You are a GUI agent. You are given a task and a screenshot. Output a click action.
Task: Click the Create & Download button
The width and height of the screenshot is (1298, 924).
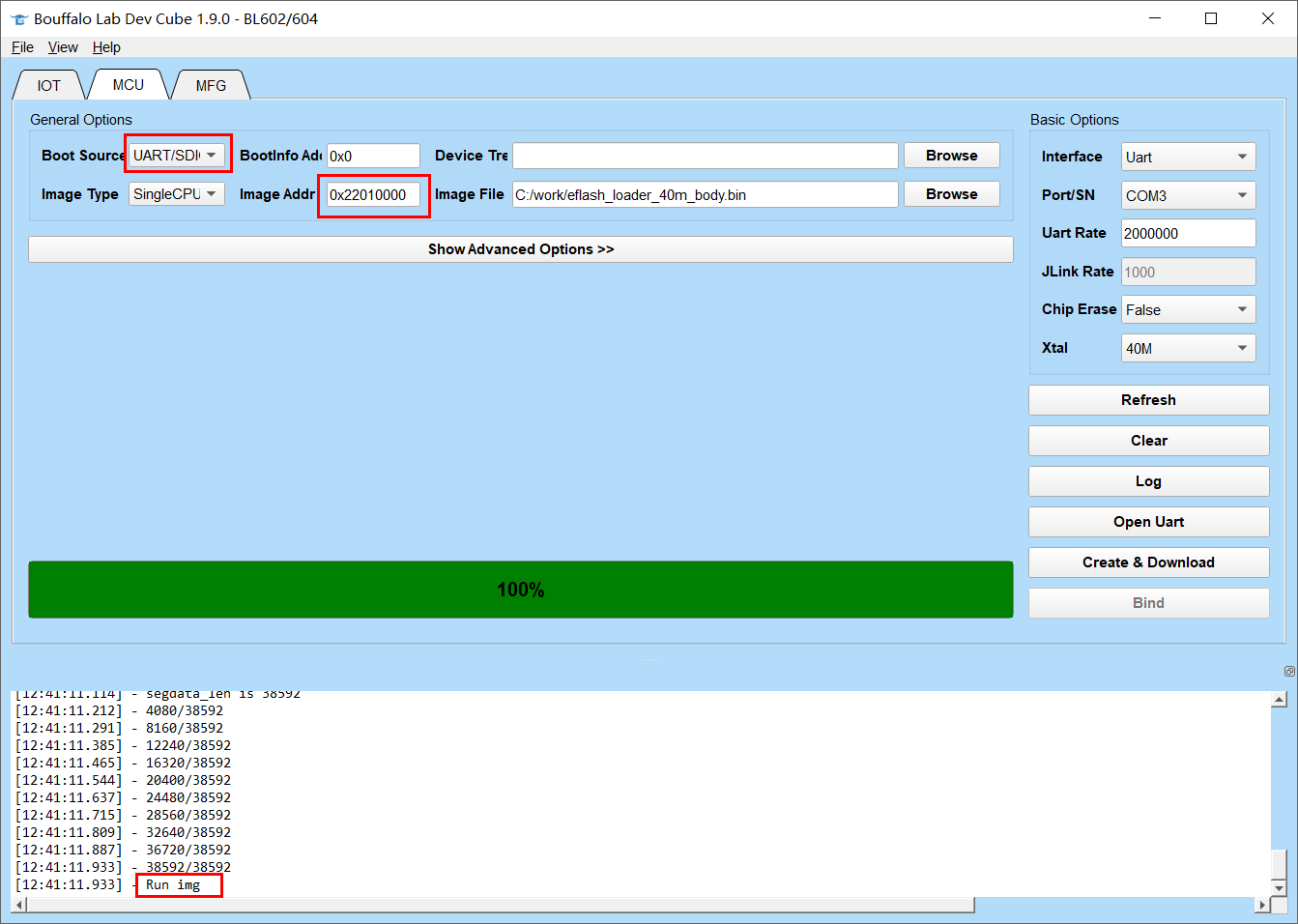(x=1148, y=563)
